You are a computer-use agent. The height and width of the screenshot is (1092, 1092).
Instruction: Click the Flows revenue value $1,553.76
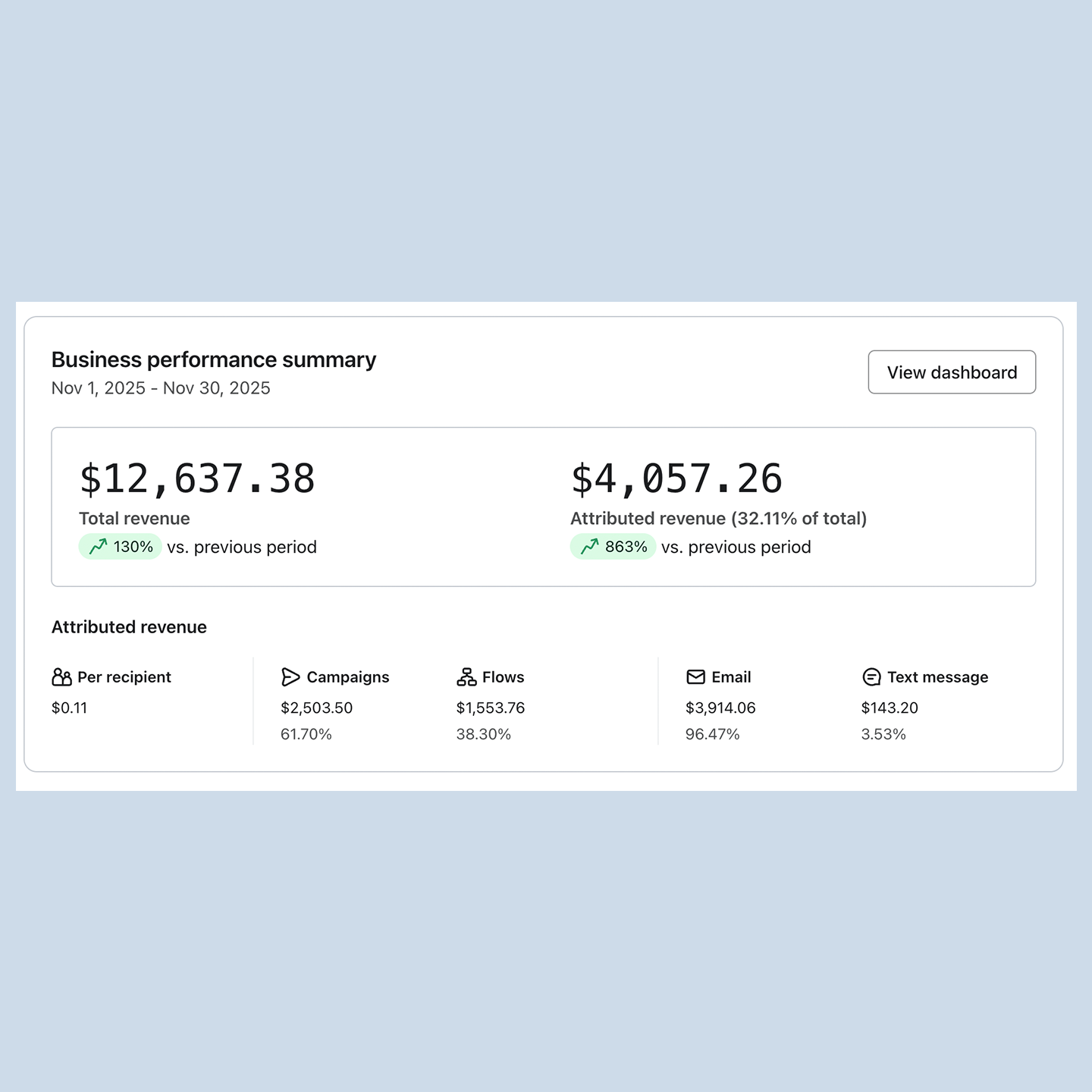point(490,708)
